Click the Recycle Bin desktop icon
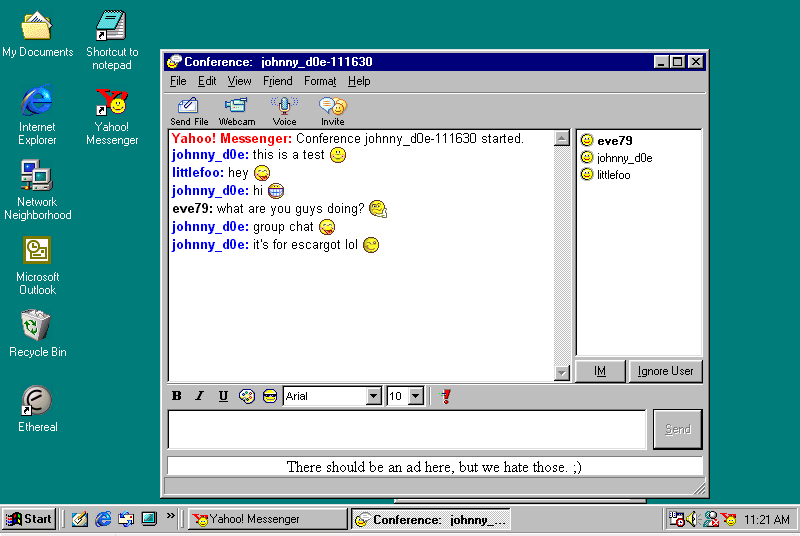Screen dimensions: 800x536 (x=37, y=334)
